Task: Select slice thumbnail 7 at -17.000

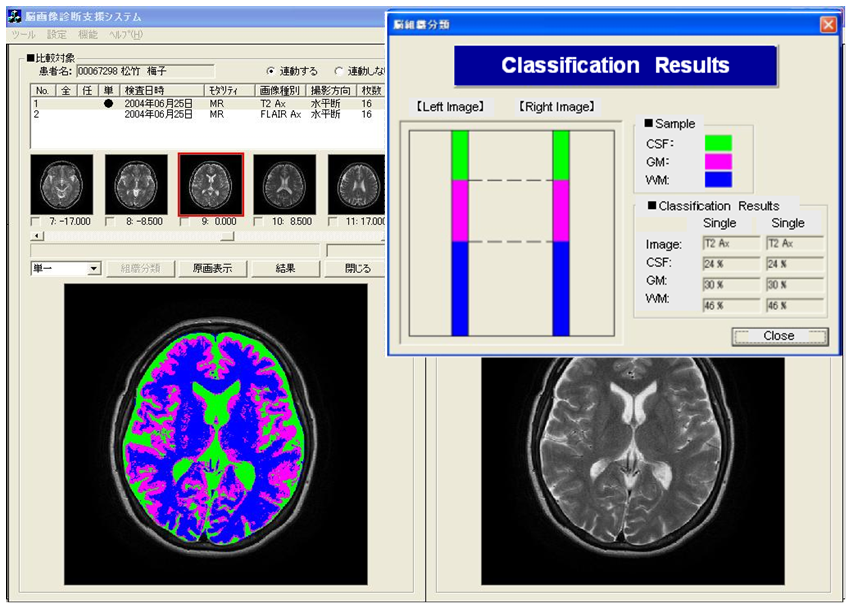Action: point(61,185)
